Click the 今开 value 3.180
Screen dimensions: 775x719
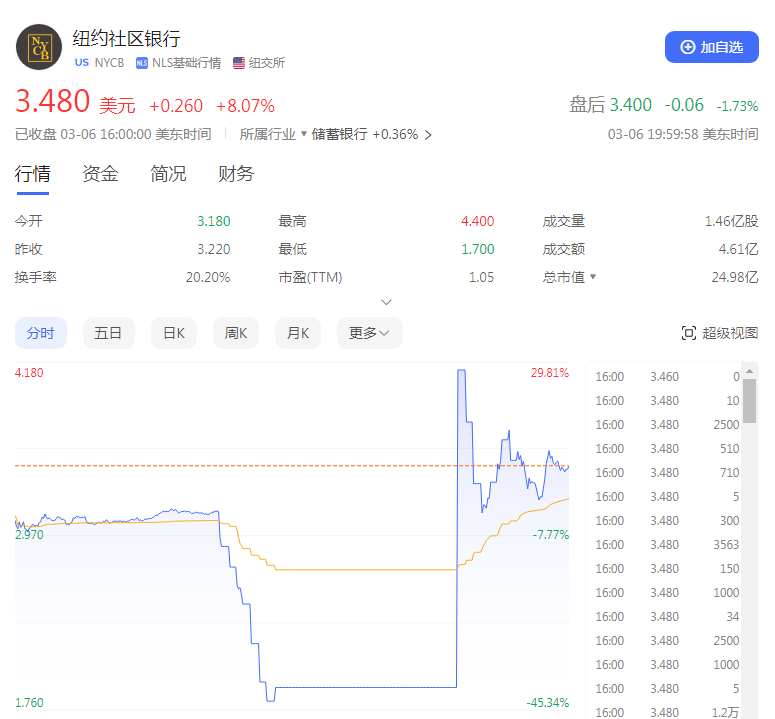tap(214, 221)
